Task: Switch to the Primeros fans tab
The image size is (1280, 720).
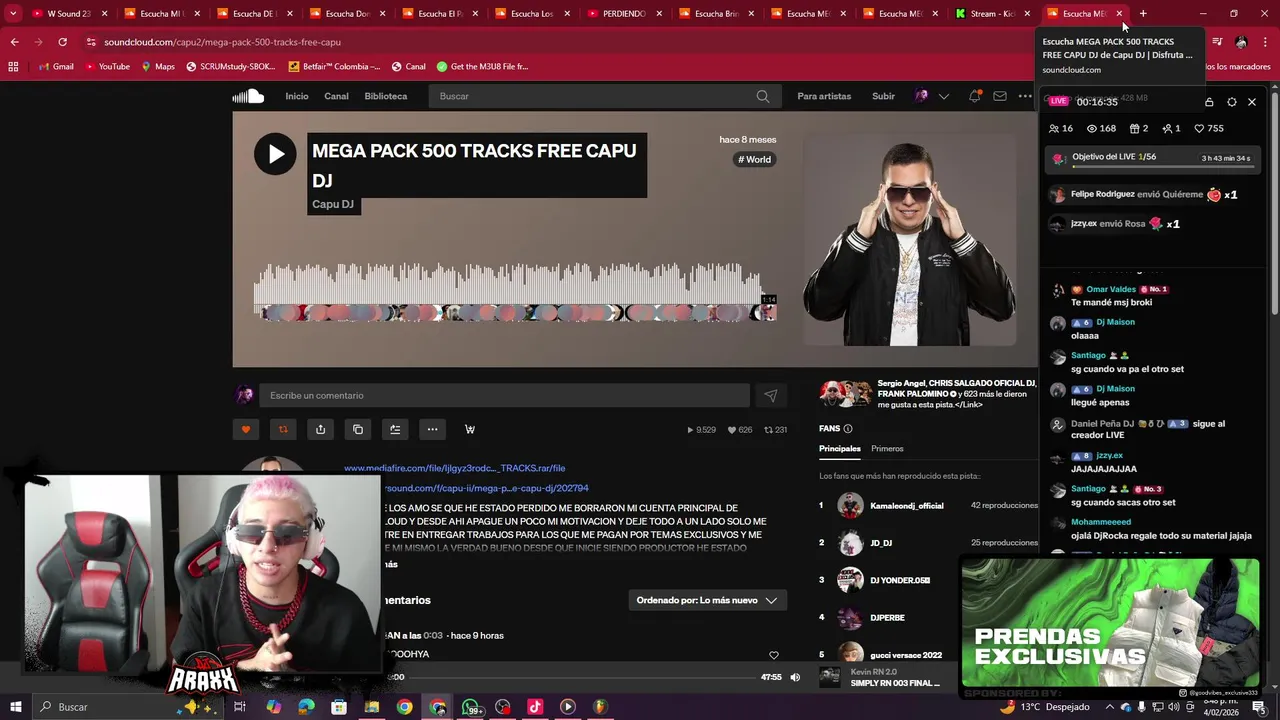Action: coord(887,448)
